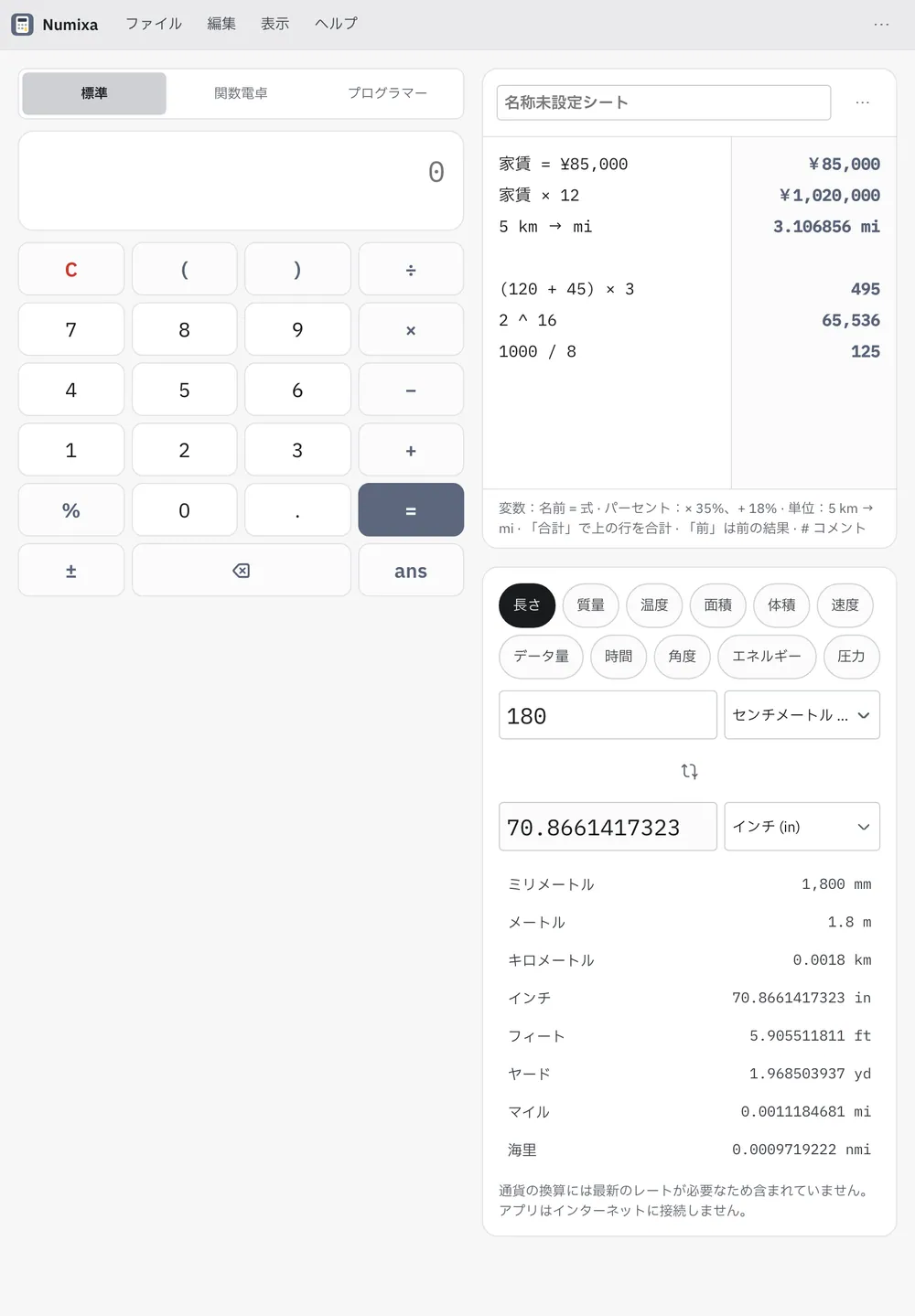Image resolution: width=915 pixels, height=1316 pixels.
Task: Click the digit 7 key
Action: [71, 330]
